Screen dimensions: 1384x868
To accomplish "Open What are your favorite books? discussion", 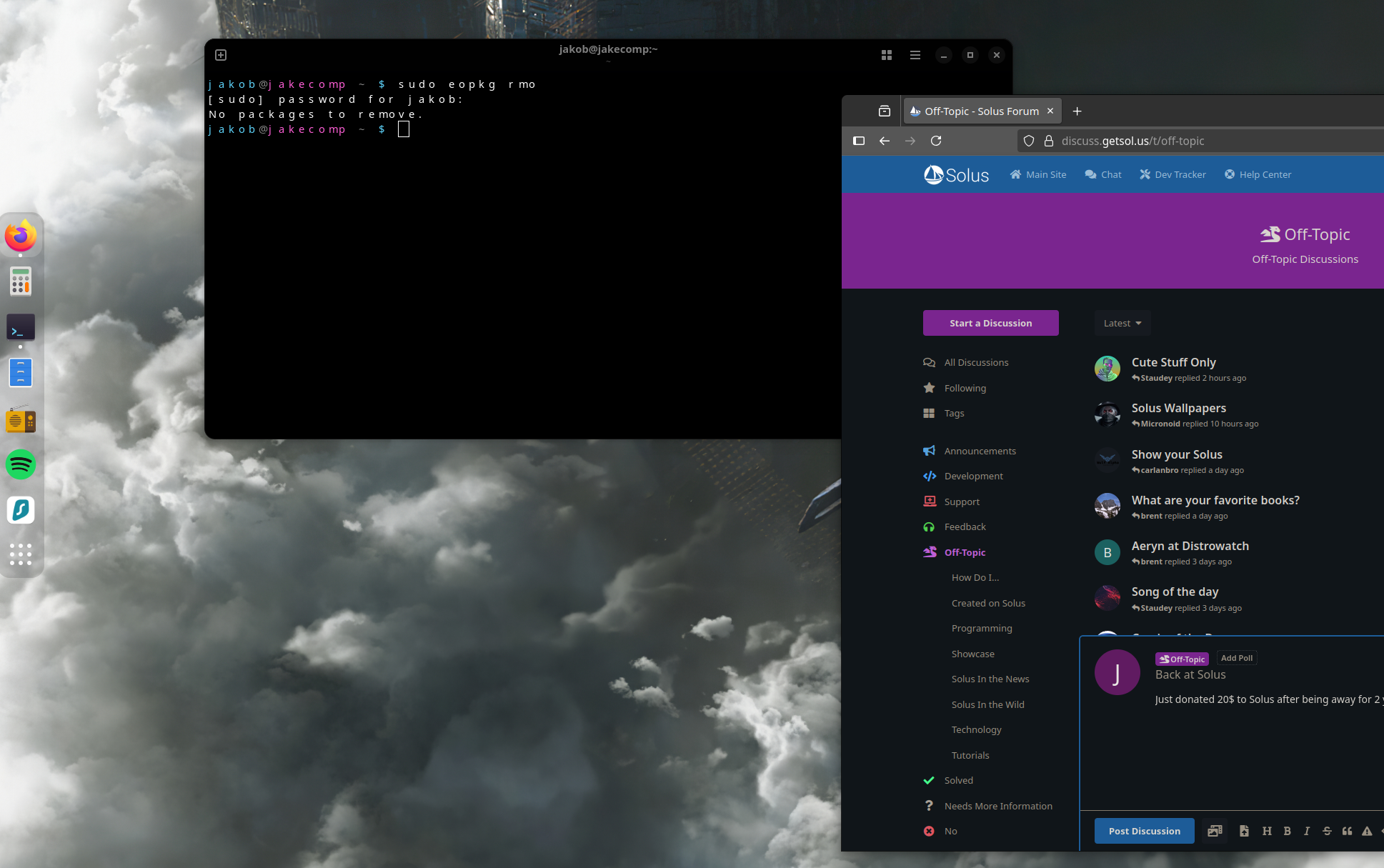I will pyautogui.click(x=1215, y=500).
